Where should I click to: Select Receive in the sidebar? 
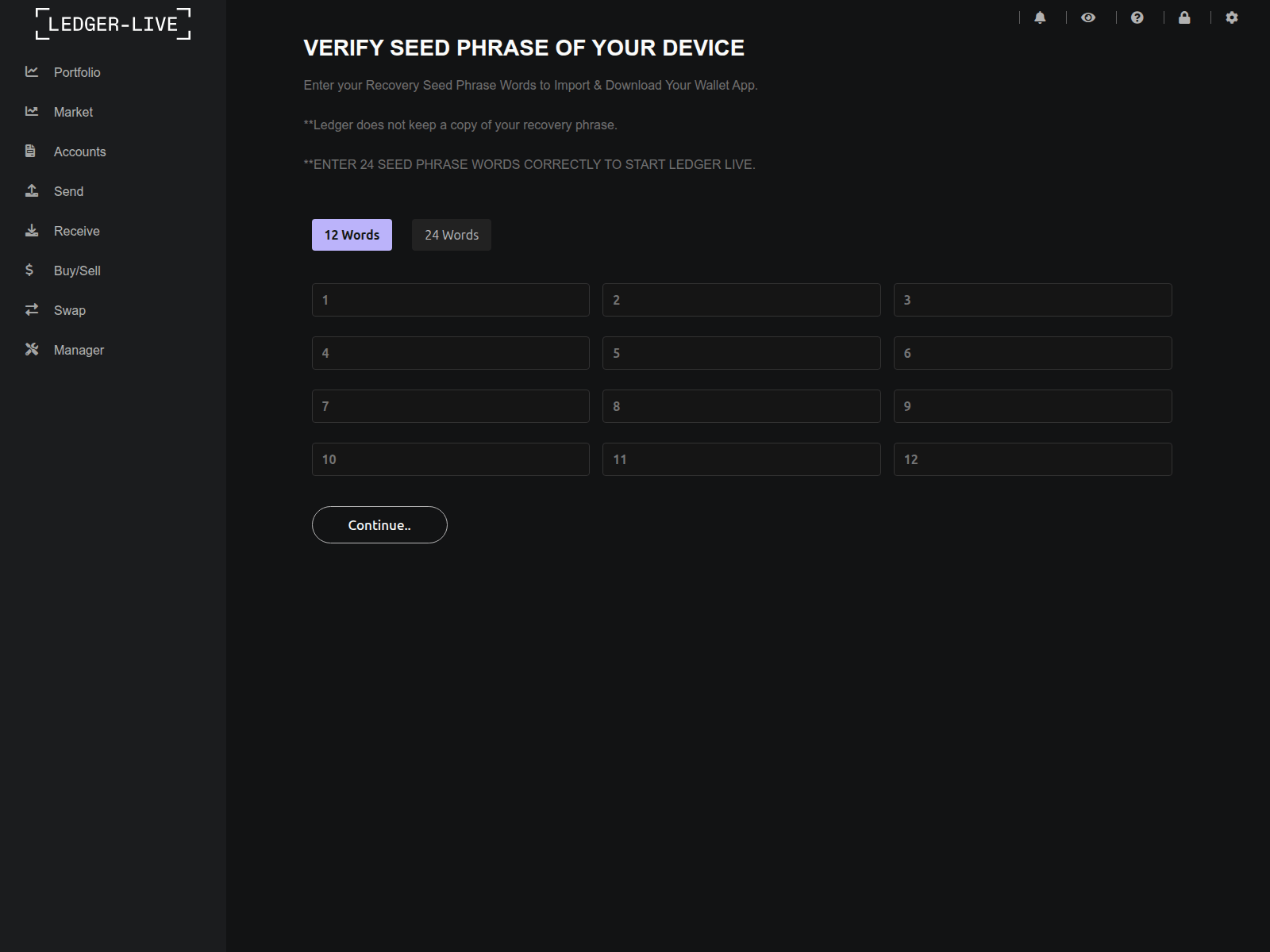(76, 231)
